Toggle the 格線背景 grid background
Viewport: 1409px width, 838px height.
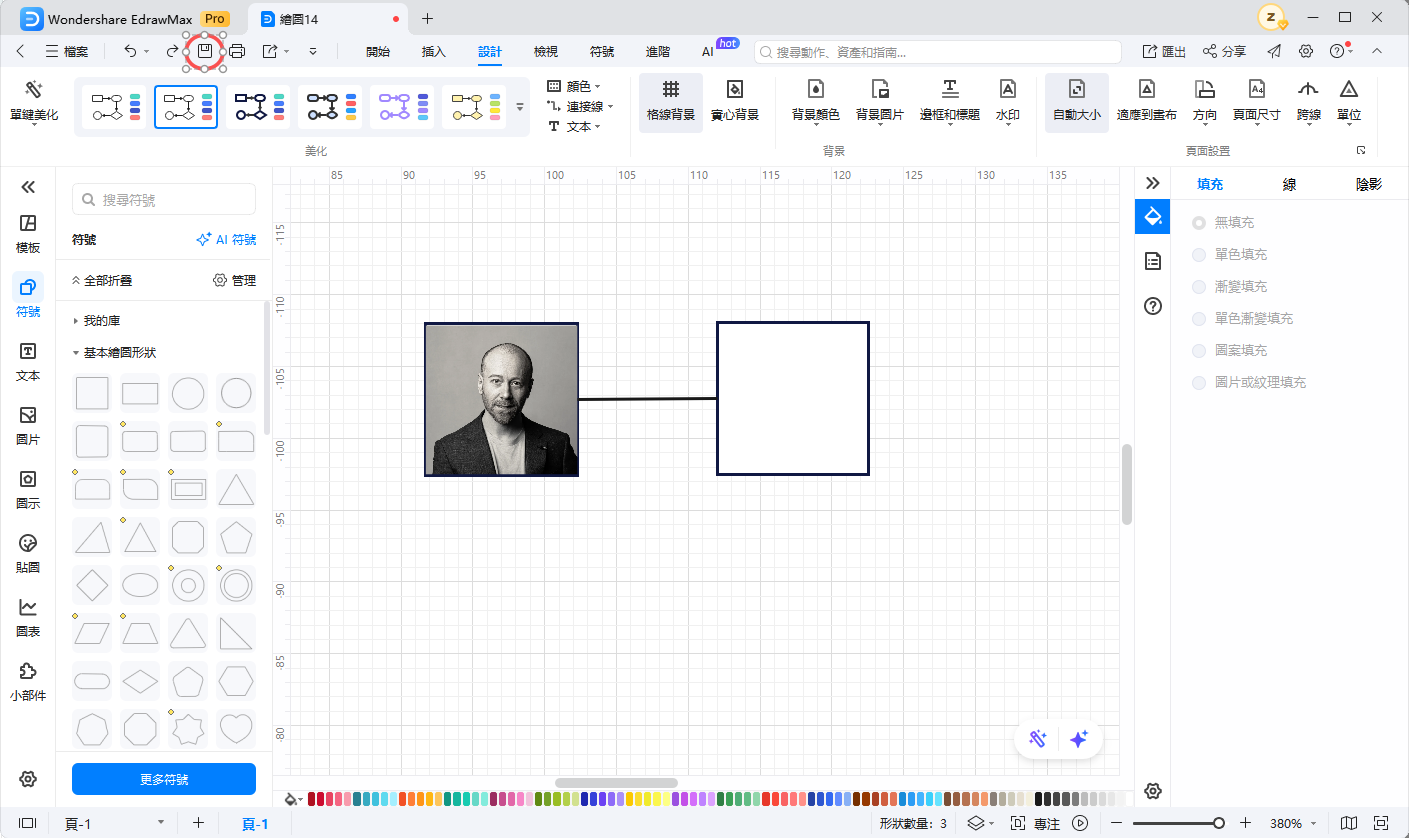(670, 91)
